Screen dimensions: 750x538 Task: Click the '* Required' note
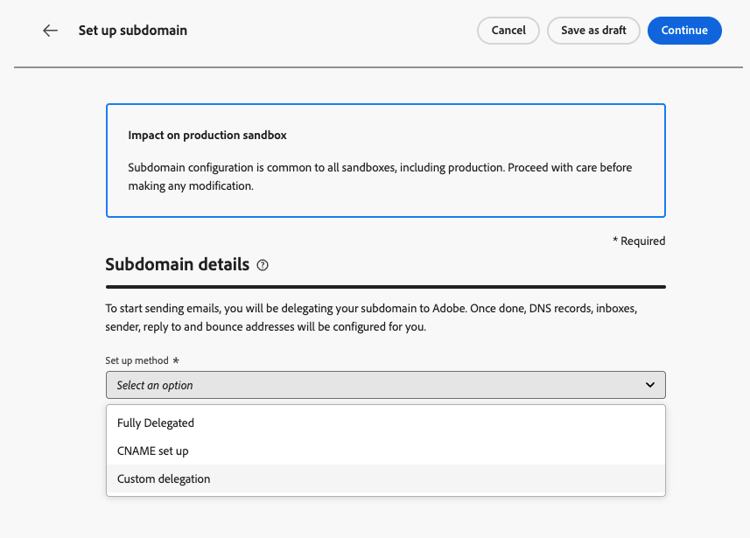[638, 241]
